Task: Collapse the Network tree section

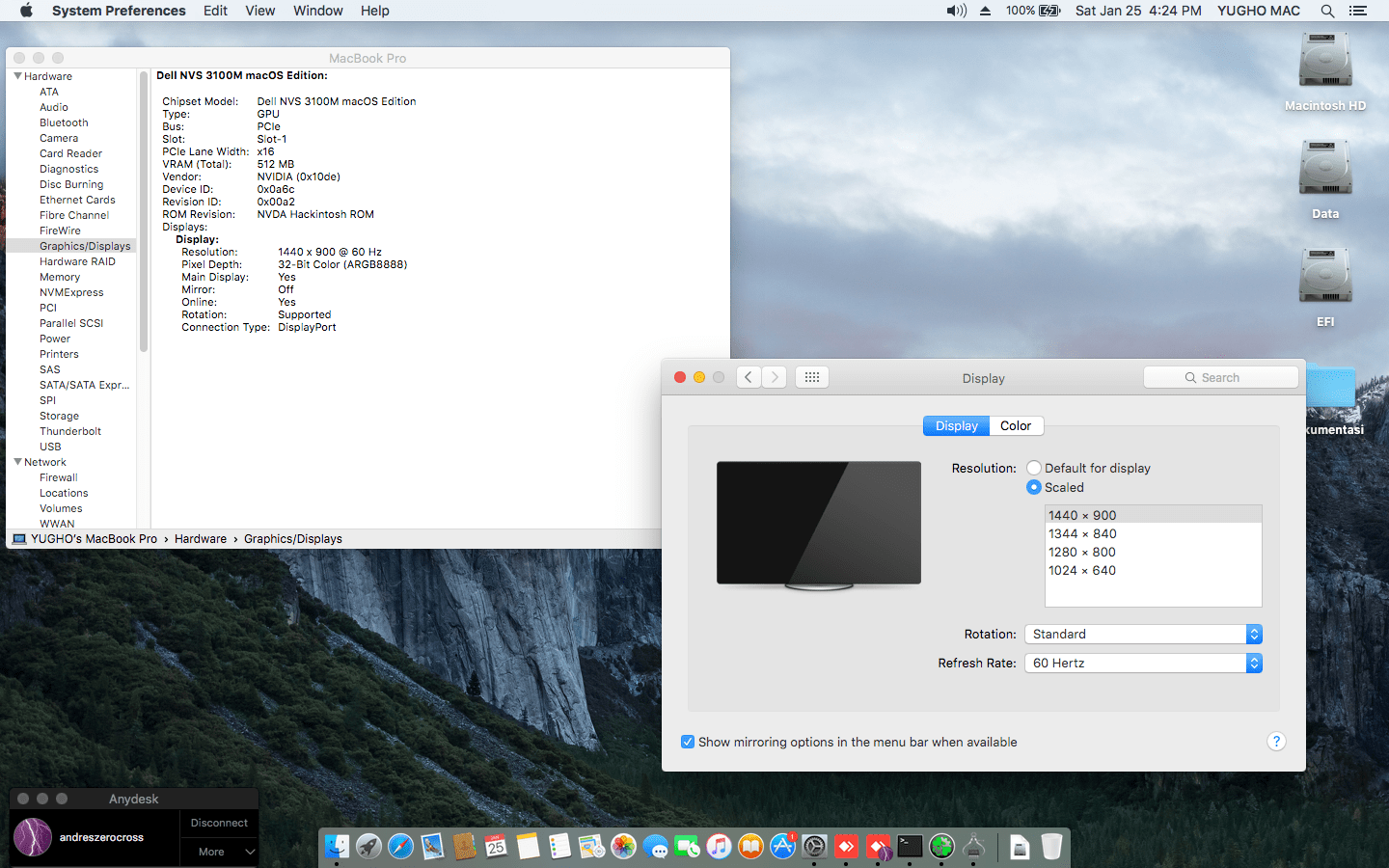Action: click(x=17, y=461)
